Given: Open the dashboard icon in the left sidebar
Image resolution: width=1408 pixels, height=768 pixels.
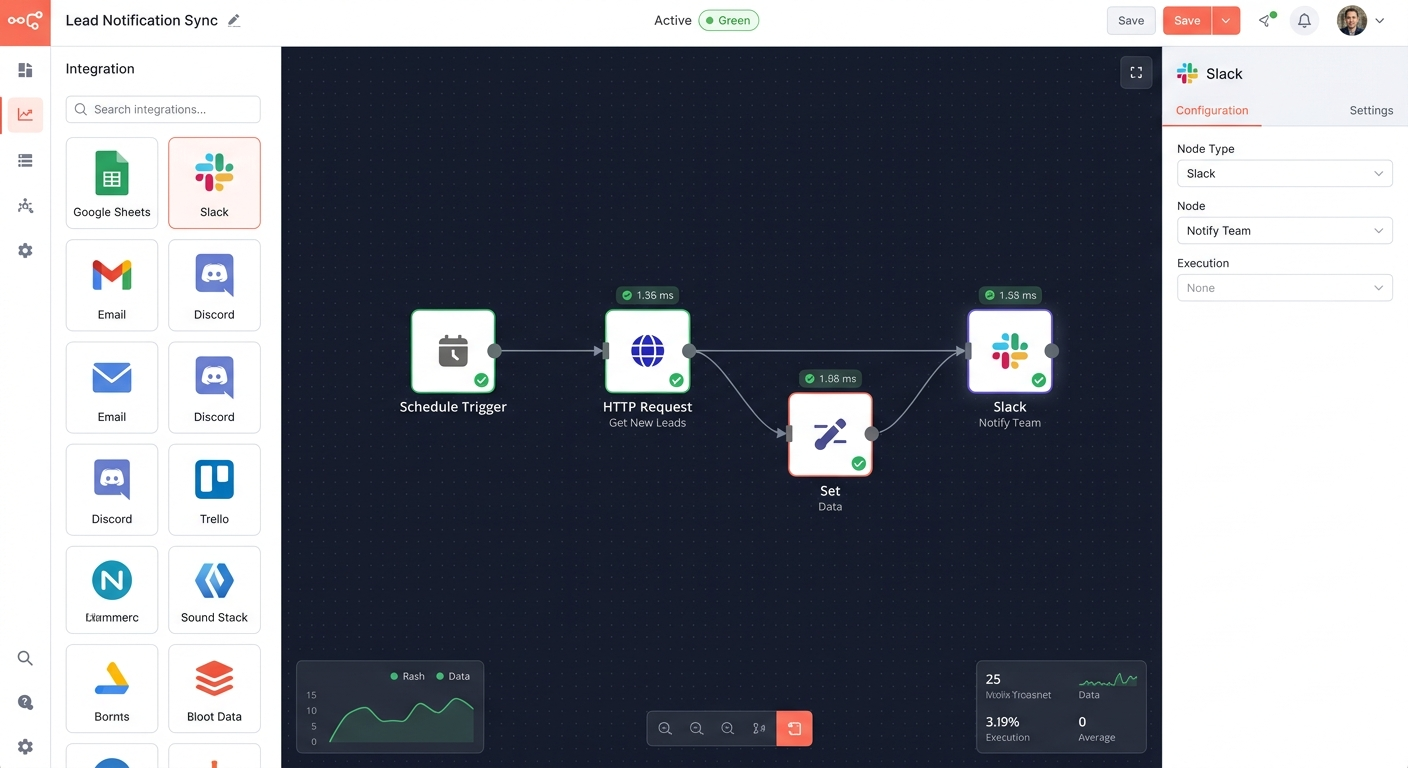Looking at the screenshot, I should (25, 70).
